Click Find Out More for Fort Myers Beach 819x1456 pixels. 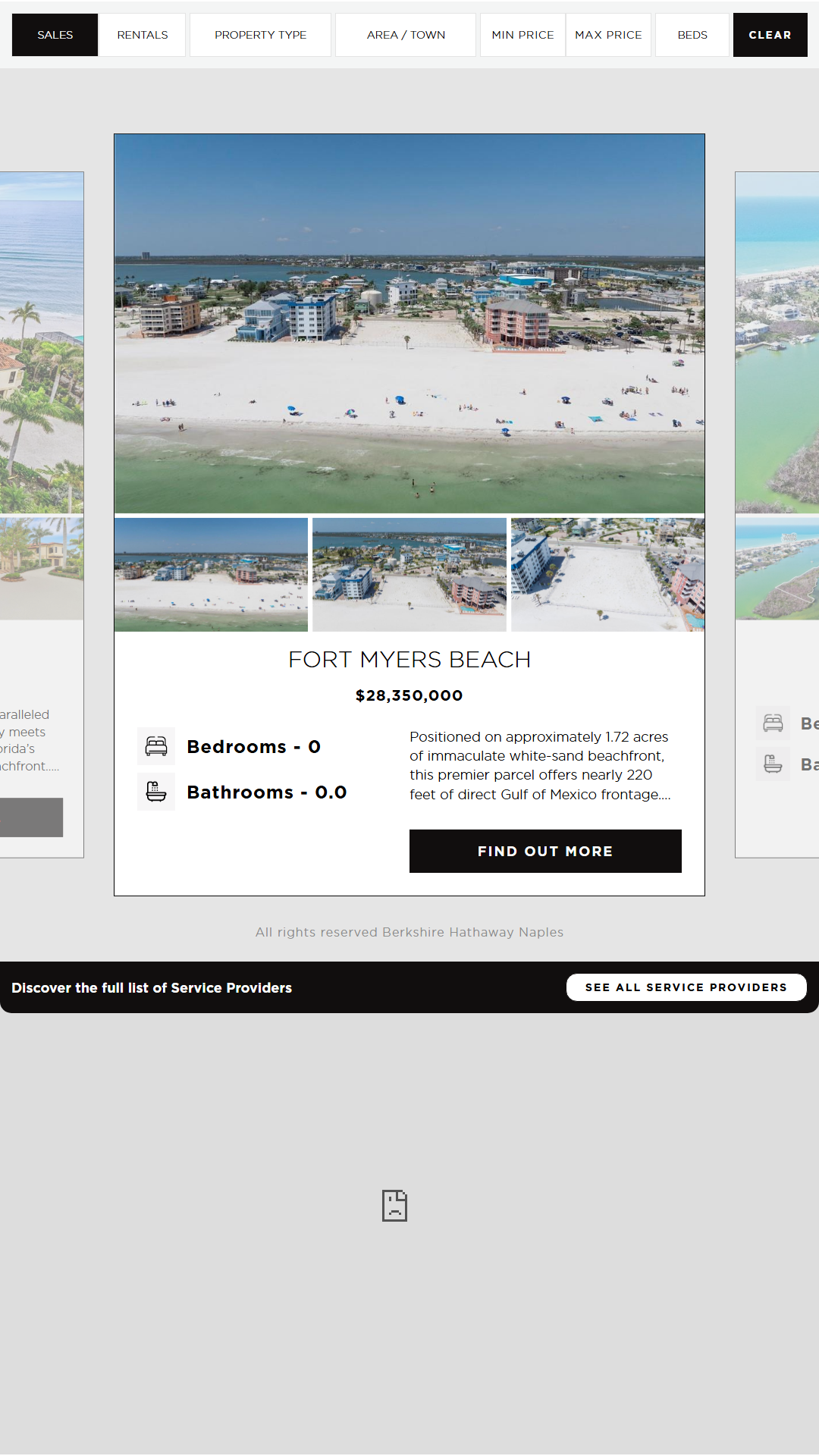(x=545, y=851)
